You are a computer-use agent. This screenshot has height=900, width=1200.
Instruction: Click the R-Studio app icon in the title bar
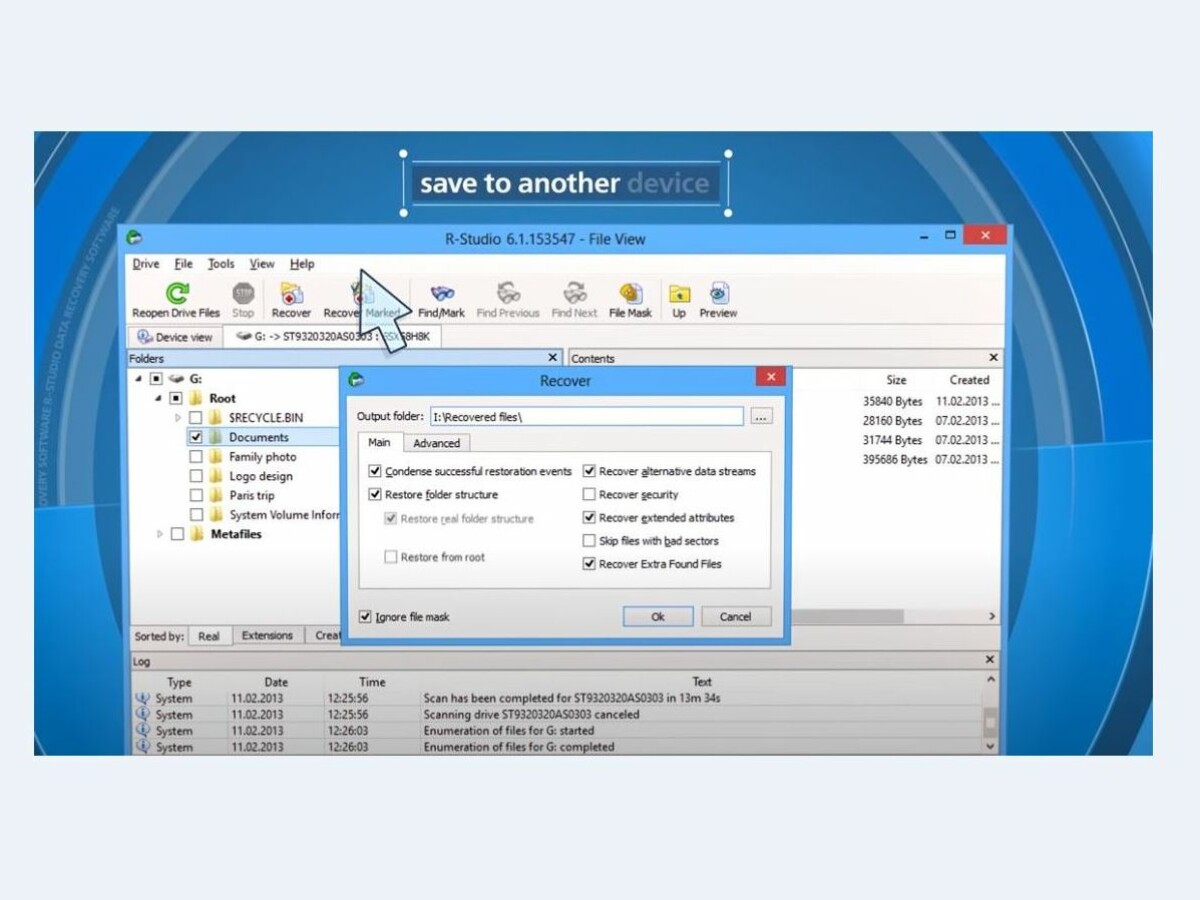coord(135,238)
